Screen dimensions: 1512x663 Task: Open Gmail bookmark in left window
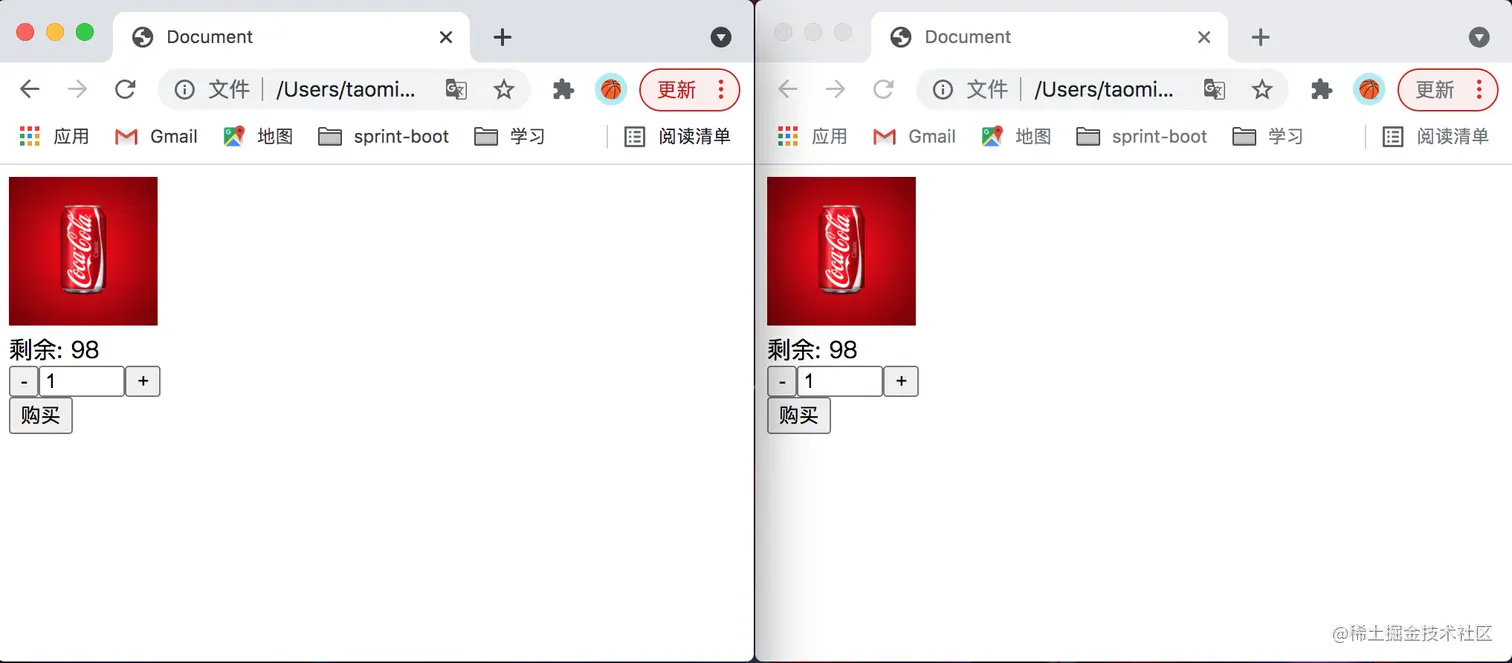coord(156,136)
